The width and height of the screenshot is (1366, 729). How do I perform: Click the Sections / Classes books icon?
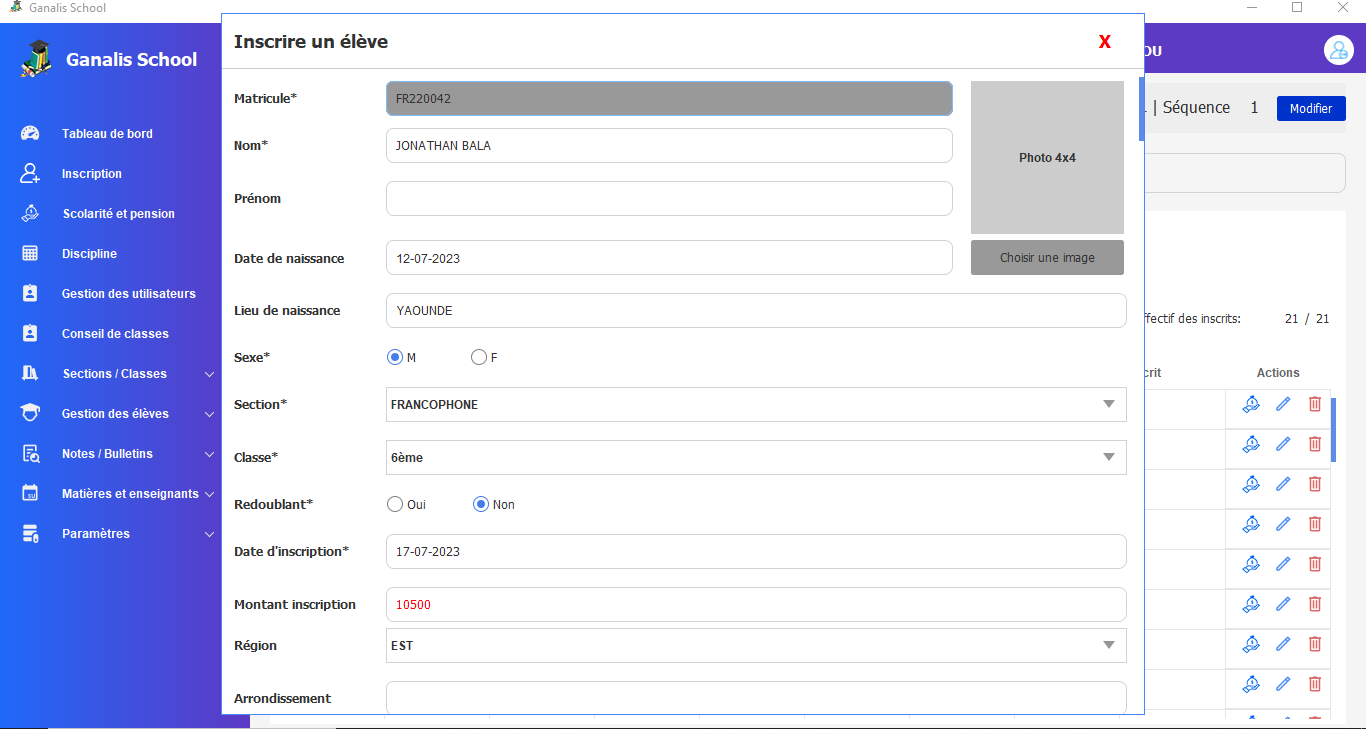[30, 373]
